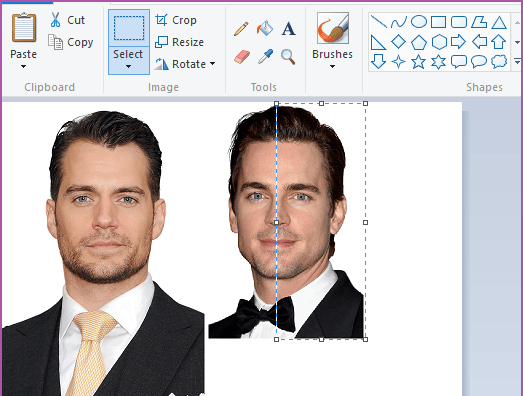Choose the Rounded rectangular callout shape
The image size is (523, 396).
pyautogui.click(x=459, y=62)
